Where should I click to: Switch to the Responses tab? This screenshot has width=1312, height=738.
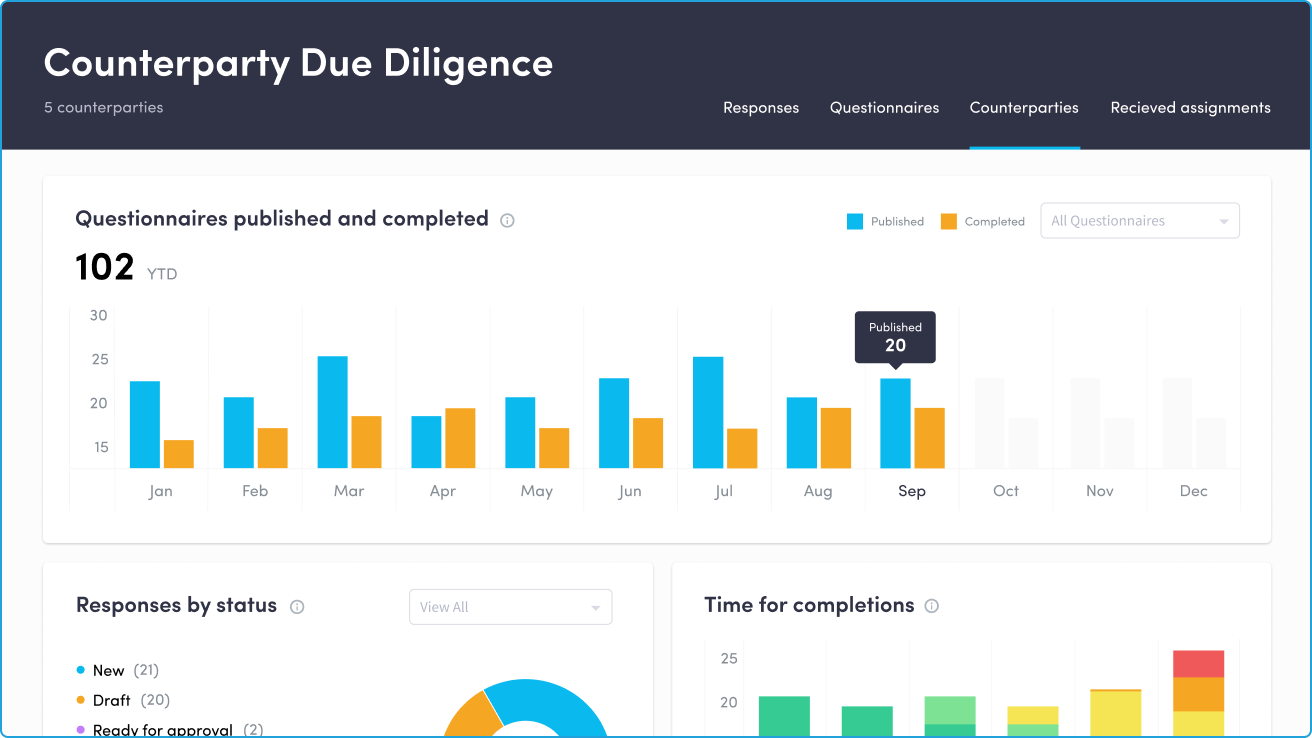click(x=761, y=108)
